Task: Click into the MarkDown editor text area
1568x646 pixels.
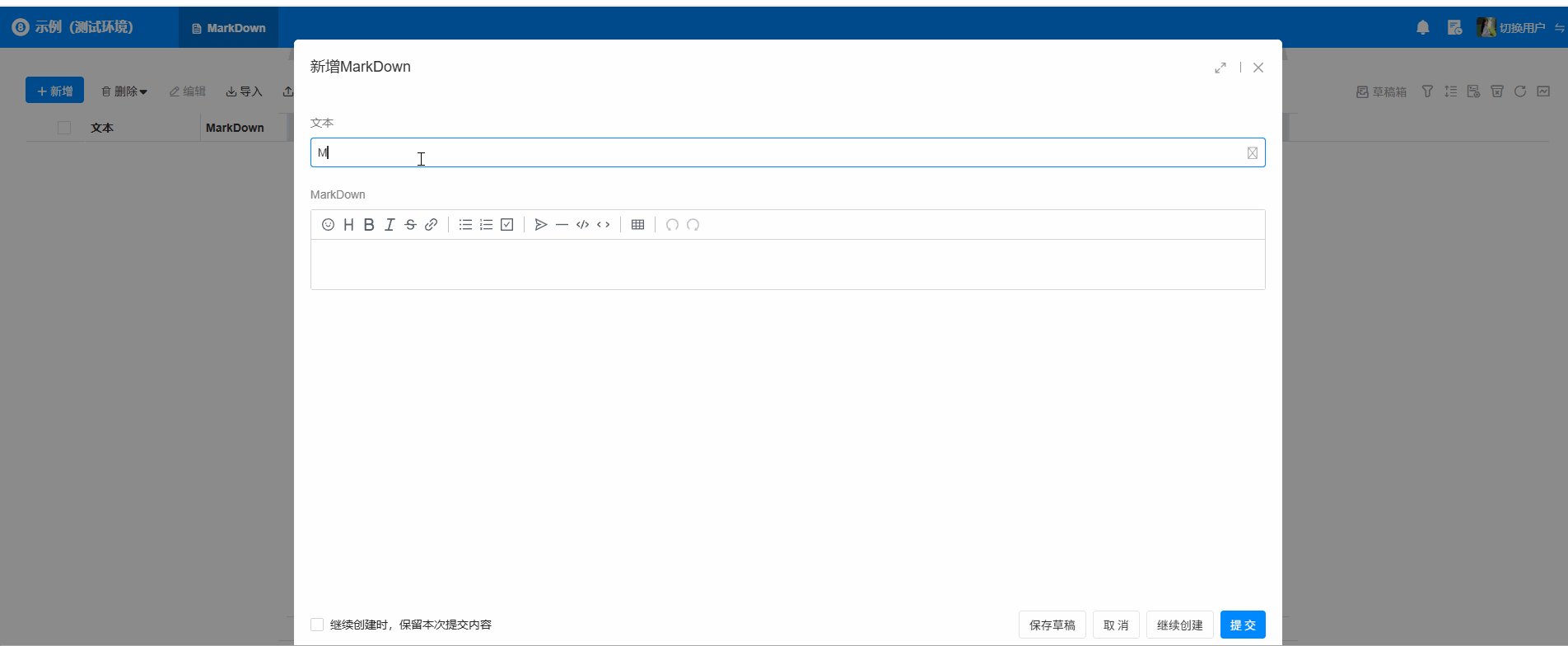Action: tap(787, 264)
